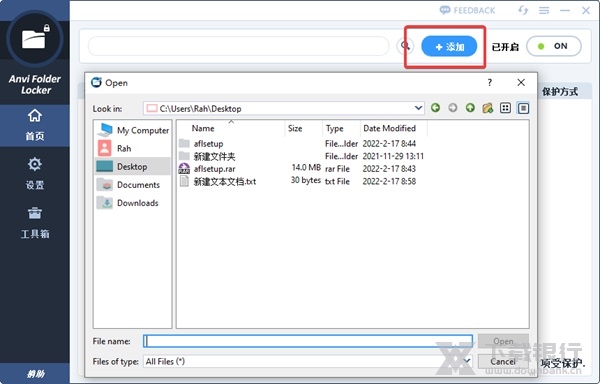The height and width of the screenshot is (384, 600).
Task: Switch to detail view icon
Action: tap(523, 108)
